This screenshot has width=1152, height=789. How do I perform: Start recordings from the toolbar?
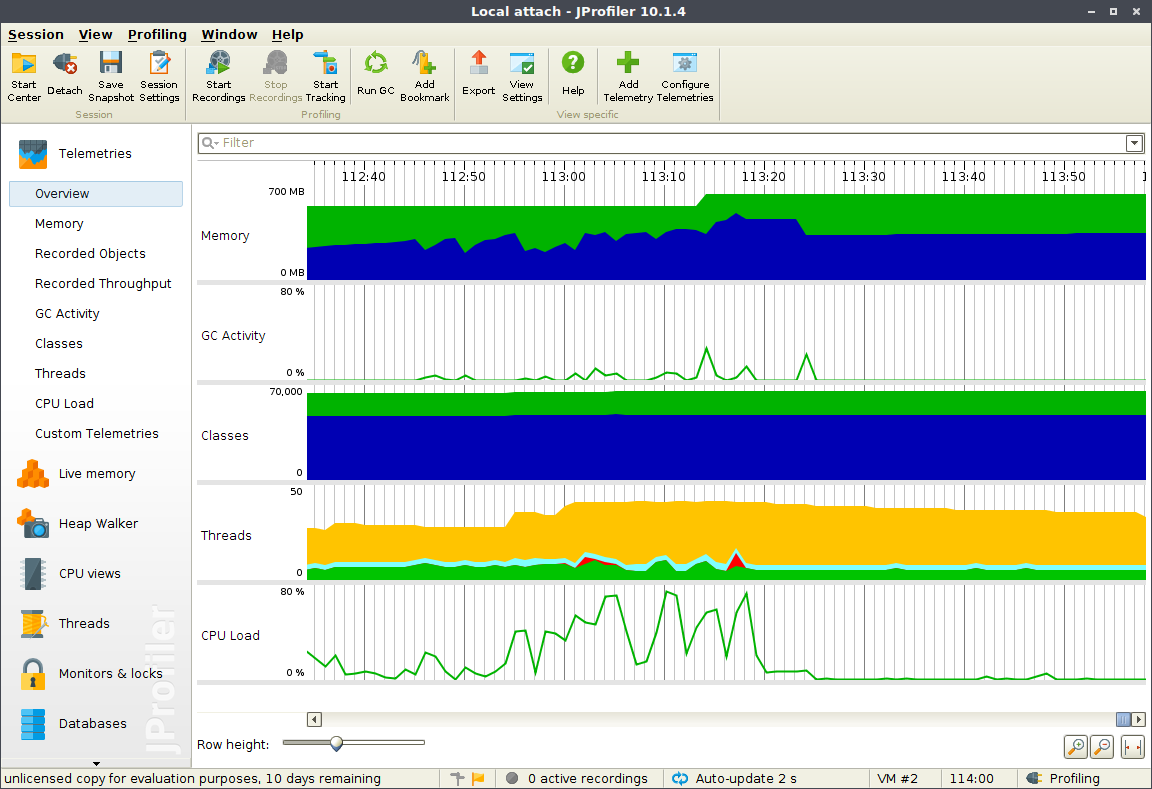218,75
